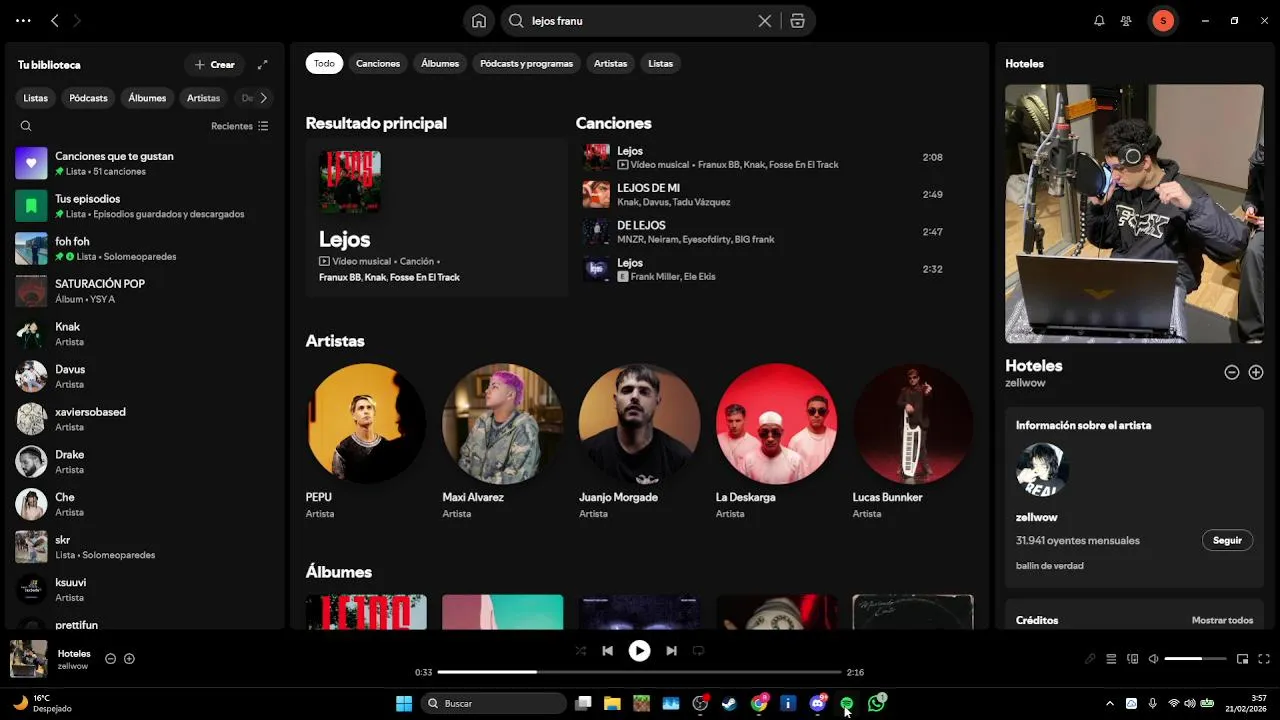Seek in the playback progress bar
Viewport: 1280px width, 720px height.
click(x=639, y=672)
